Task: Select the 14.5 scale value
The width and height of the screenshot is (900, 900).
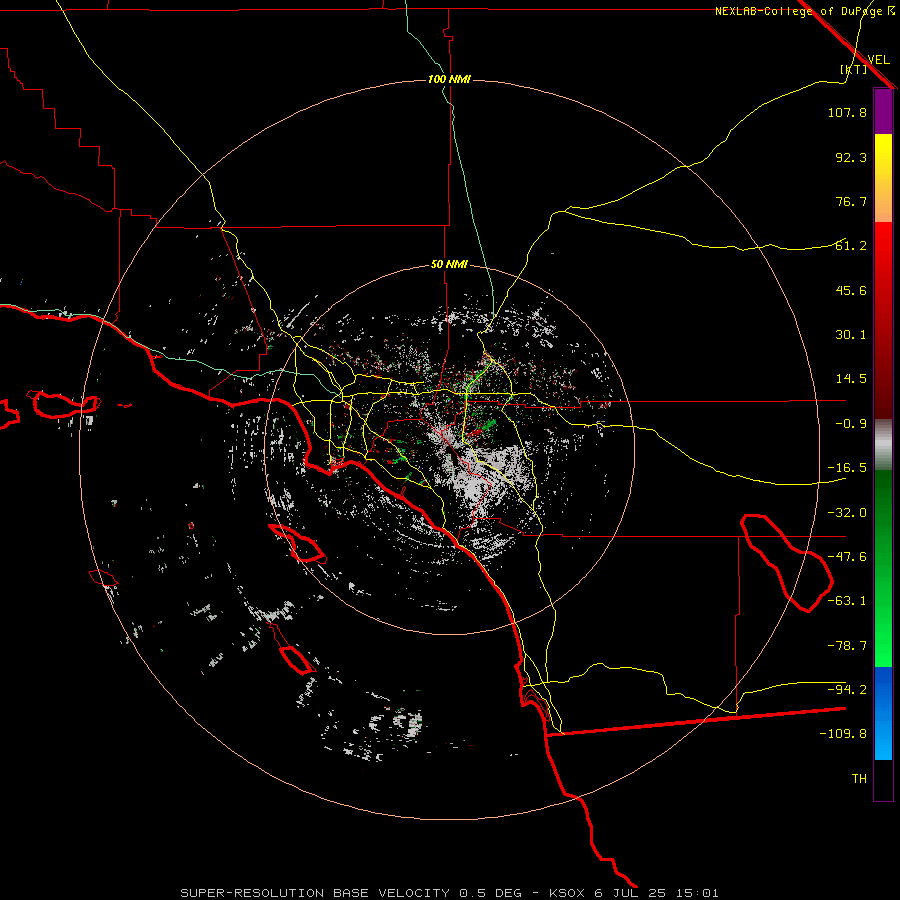Action: point(851,379)
